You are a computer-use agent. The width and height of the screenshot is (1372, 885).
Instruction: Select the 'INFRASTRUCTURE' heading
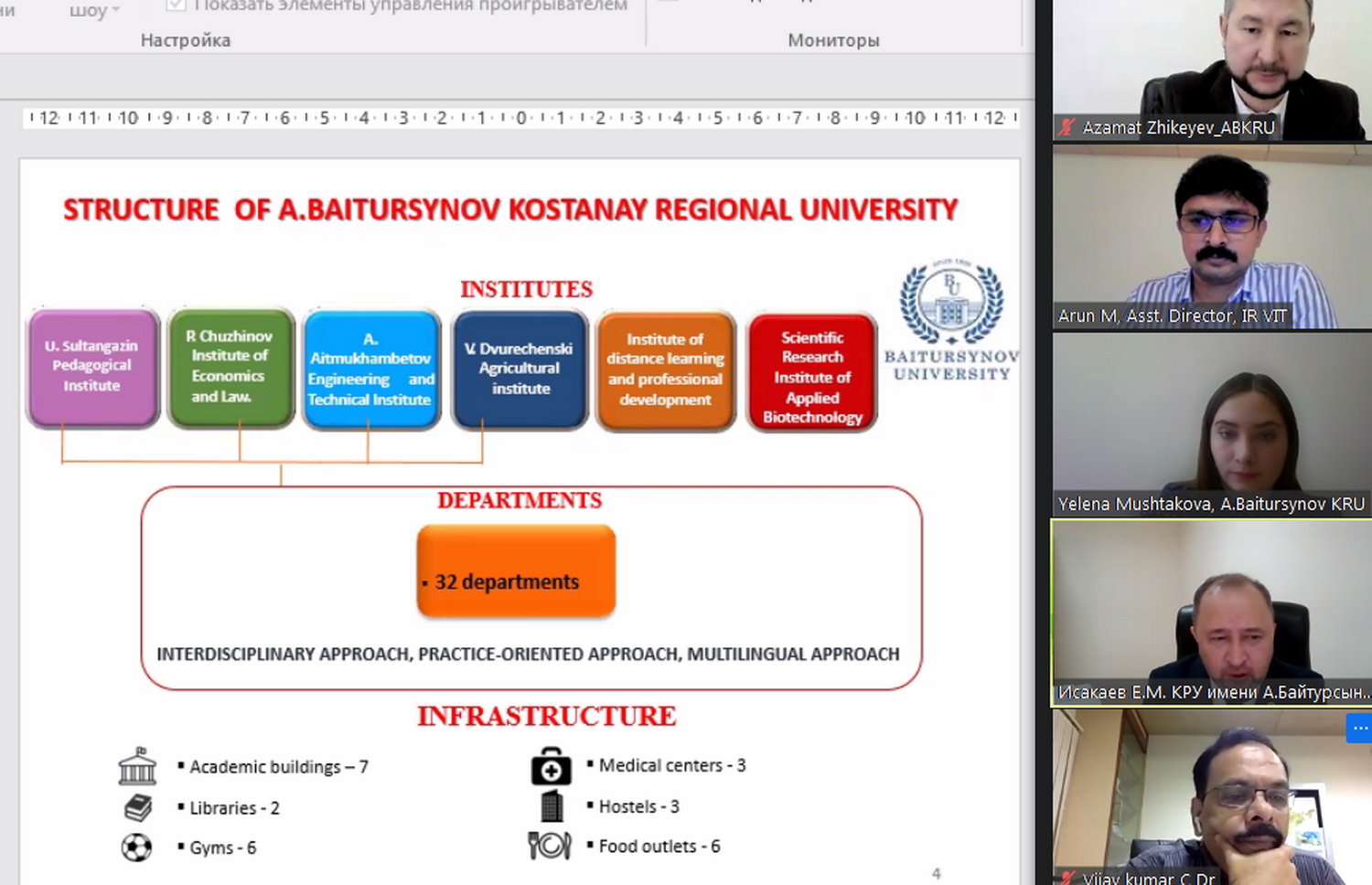click(x=547, y=716)
